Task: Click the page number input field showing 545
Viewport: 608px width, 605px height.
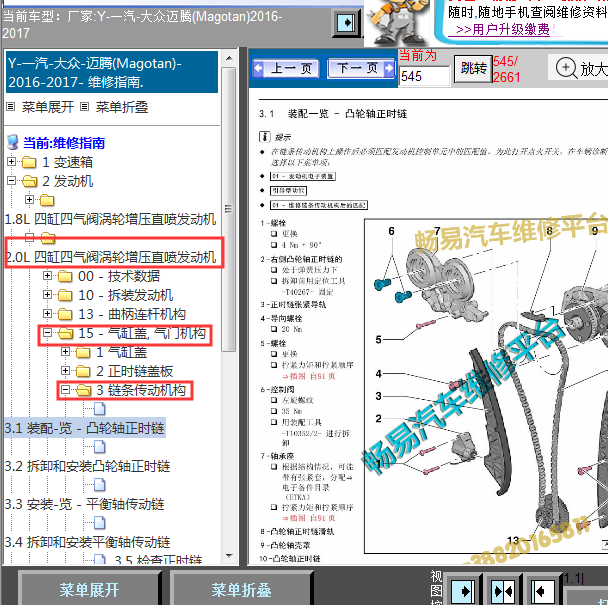Action: [424, 76]
